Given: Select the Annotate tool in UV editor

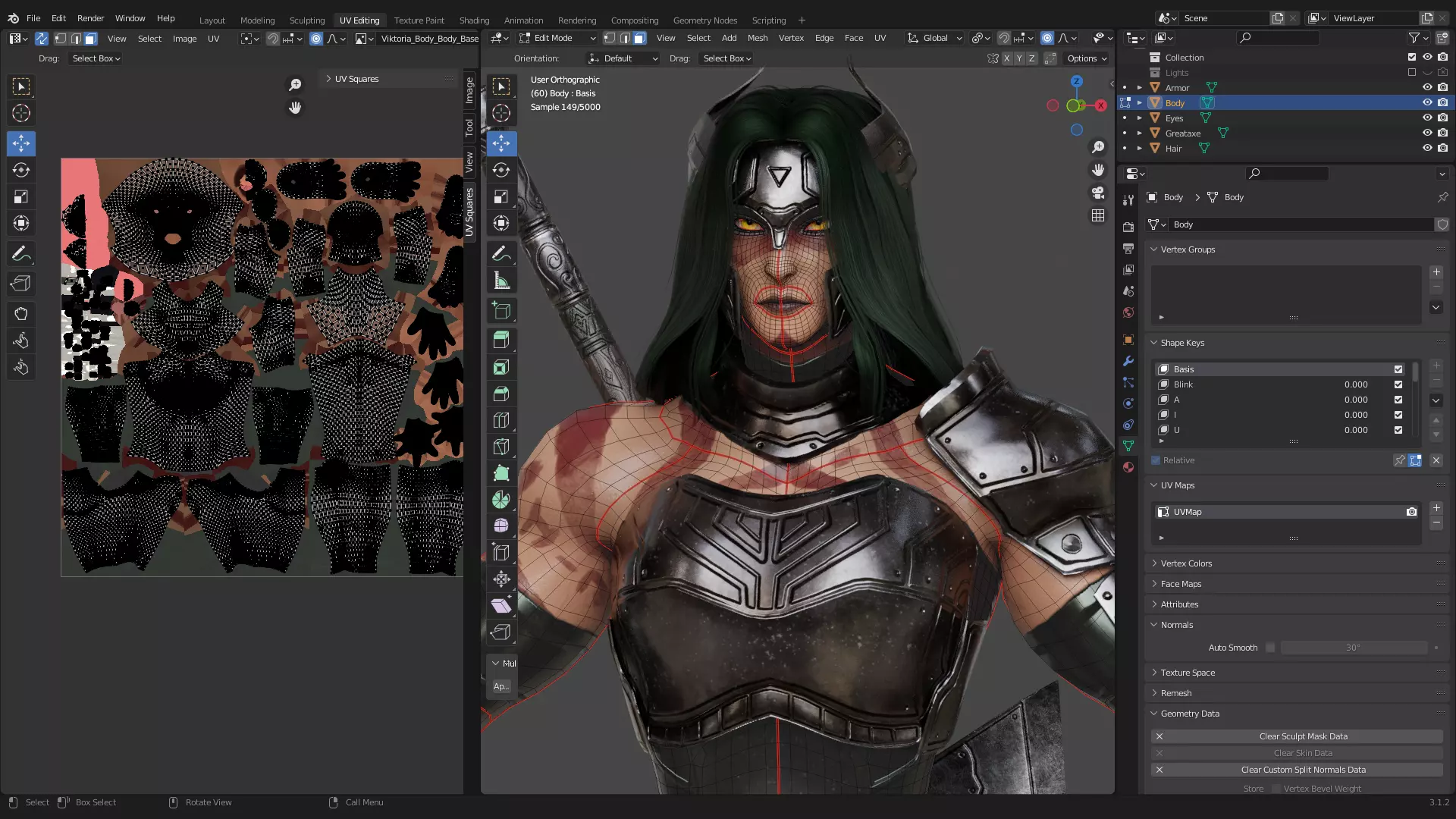Looking at the screenshot, I should pyautogui.click(x=21, y=254).
